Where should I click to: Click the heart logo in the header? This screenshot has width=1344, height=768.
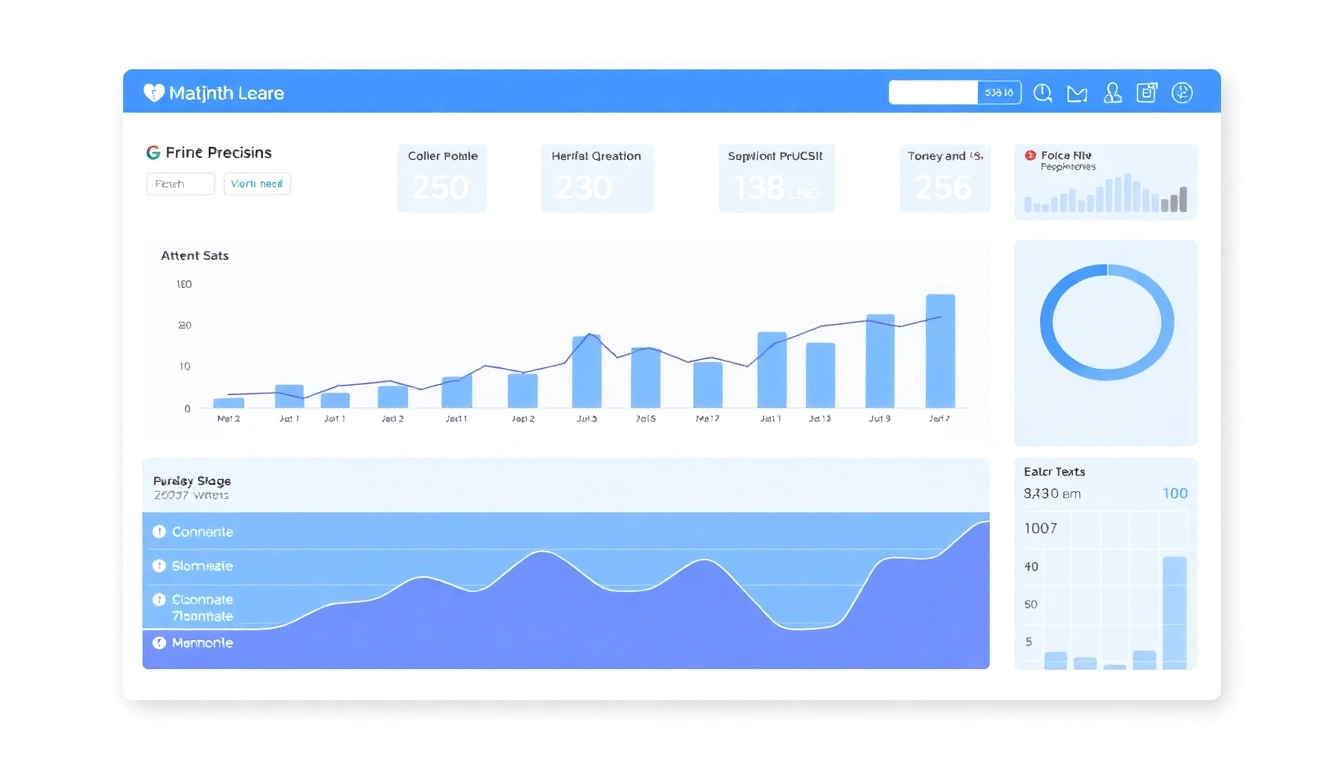pos(152,92)
